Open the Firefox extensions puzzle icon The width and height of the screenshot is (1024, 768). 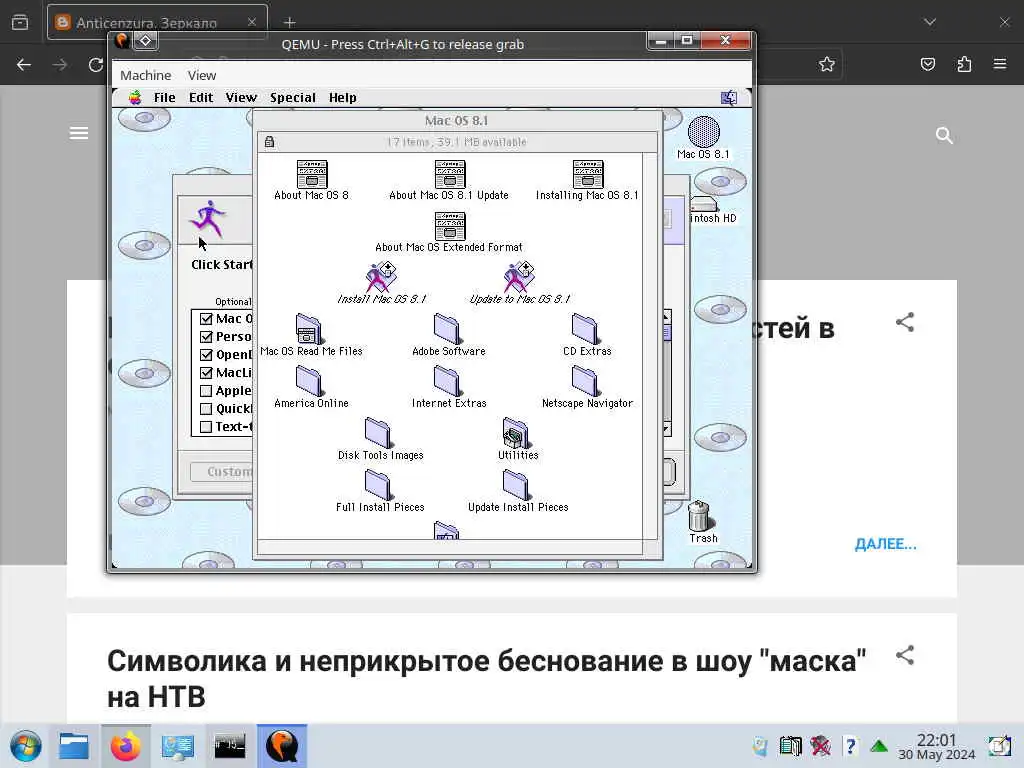(x=964, y=64)
